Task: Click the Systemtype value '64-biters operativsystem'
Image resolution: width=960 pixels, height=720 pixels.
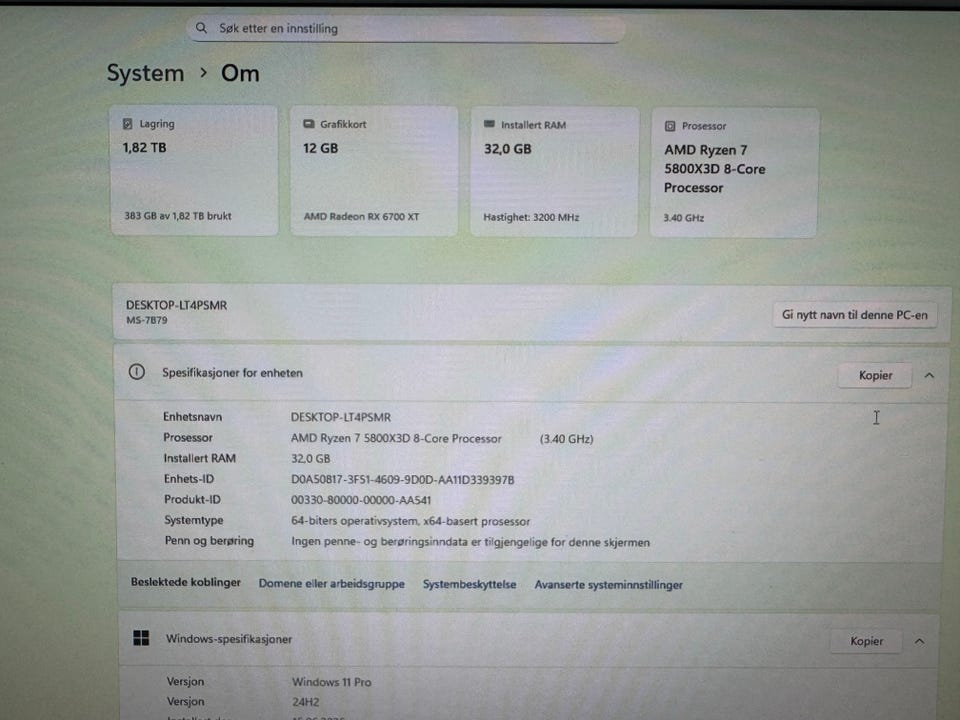Action: pos(410,521)
